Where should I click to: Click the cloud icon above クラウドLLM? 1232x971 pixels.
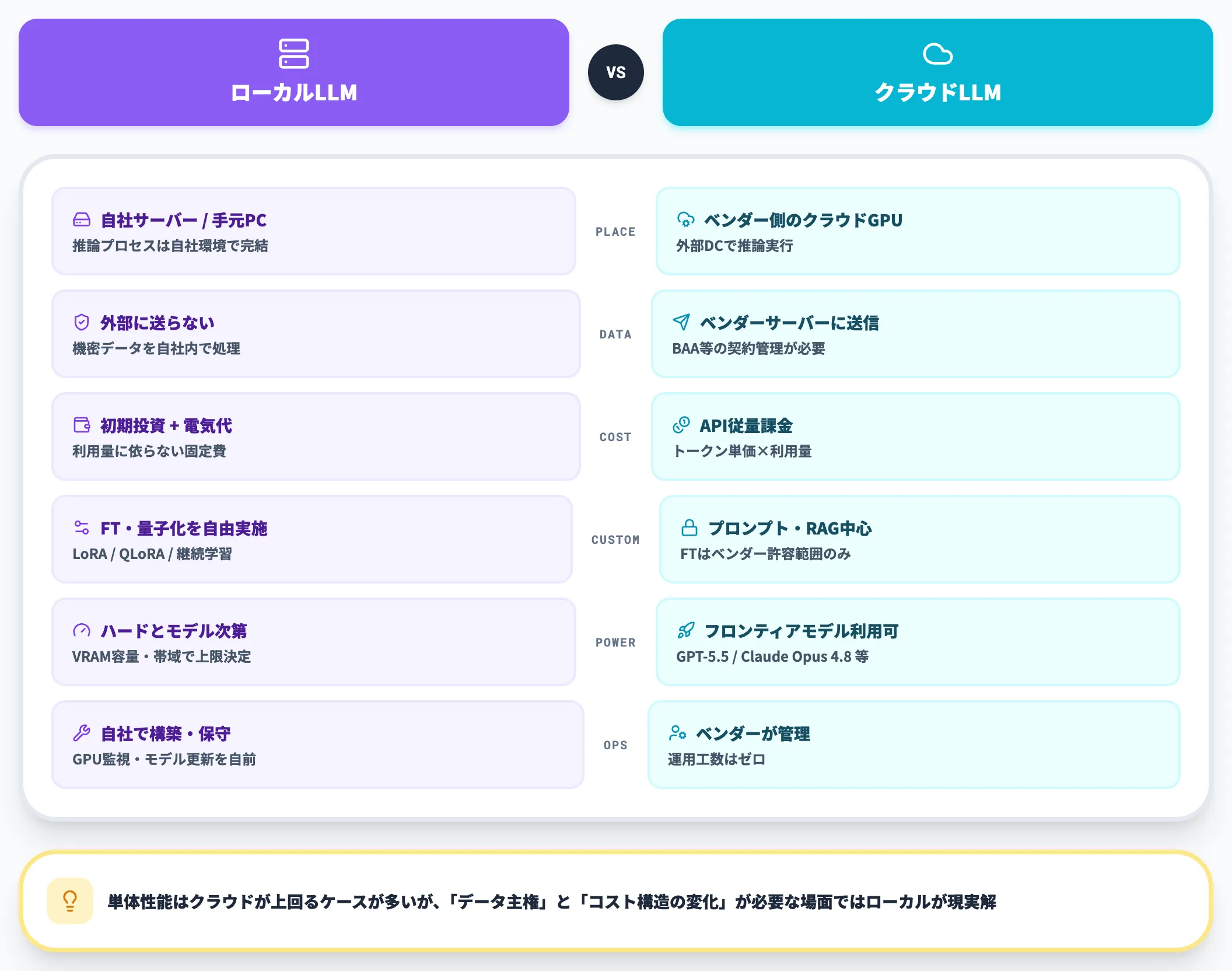tap(938, 54)
